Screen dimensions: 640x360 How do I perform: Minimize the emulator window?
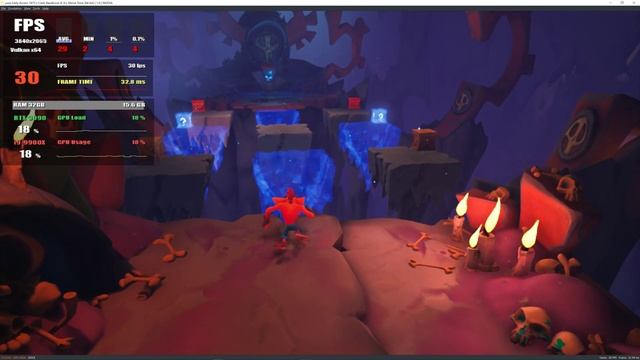click(x=611, y=2)
